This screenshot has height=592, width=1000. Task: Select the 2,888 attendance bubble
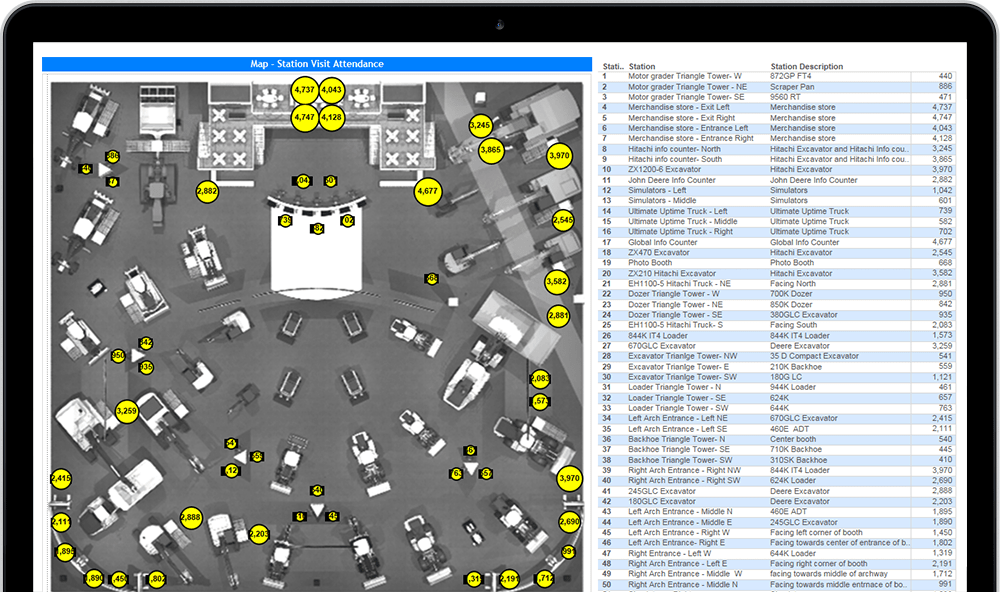pos(190,517)
